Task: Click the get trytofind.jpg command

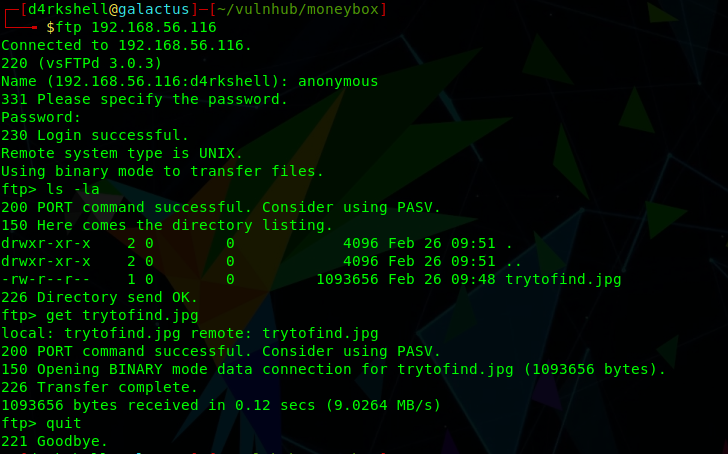Action: 122,316
